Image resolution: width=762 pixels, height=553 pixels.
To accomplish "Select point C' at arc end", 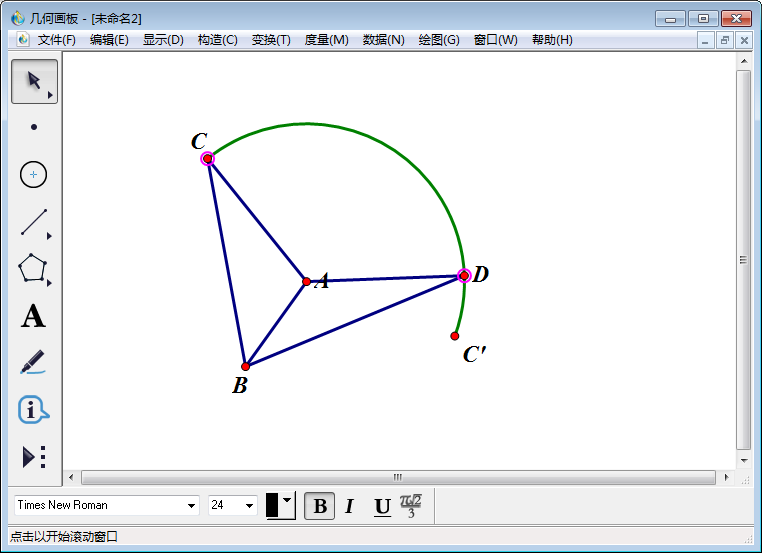I will 454,336.
